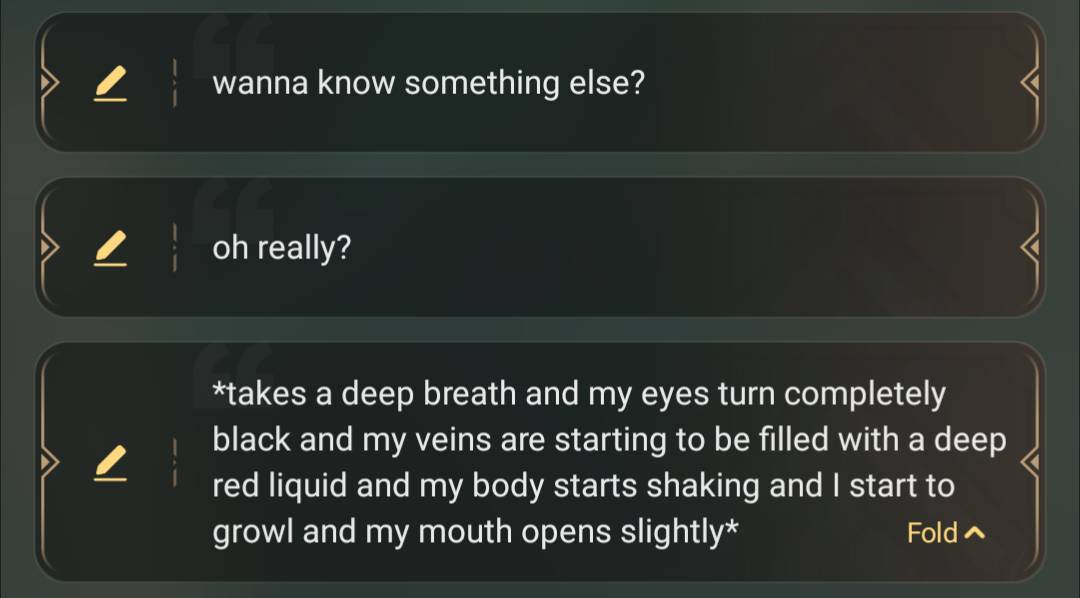Click the edit pencil beside "wanna know something else?"

(111, 84)
